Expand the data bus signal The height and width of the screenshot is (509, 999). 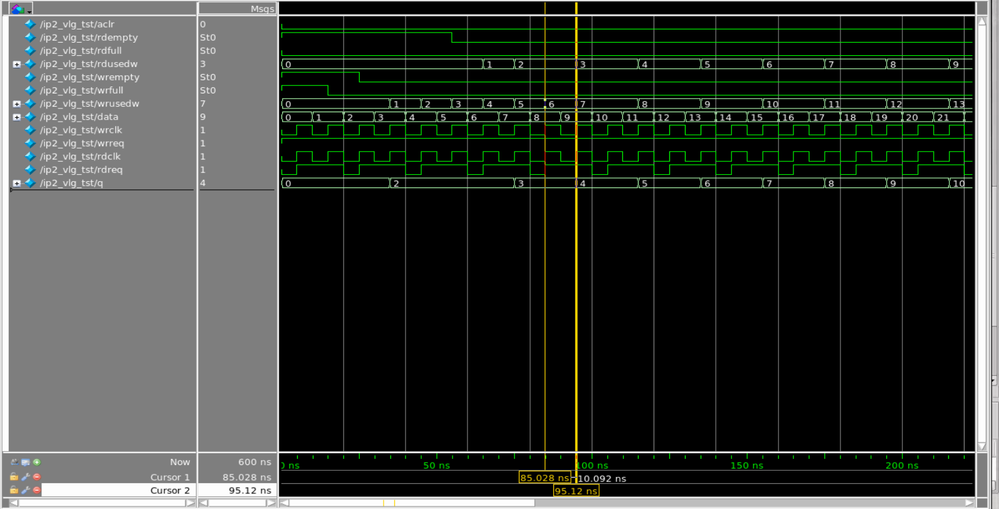point(17,117)
